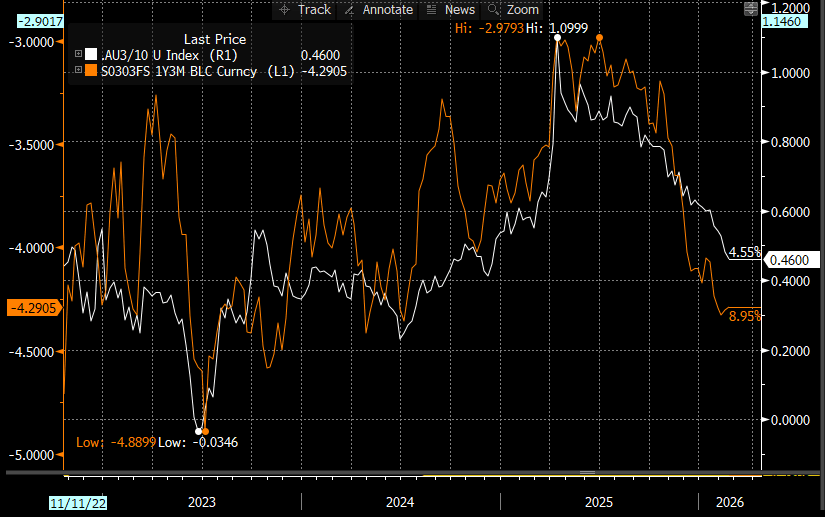Image resolution: width=825 pixels, height=517 pixels.
Task: Click the 0.4600 right axis value tag
Action: (791, 260)
